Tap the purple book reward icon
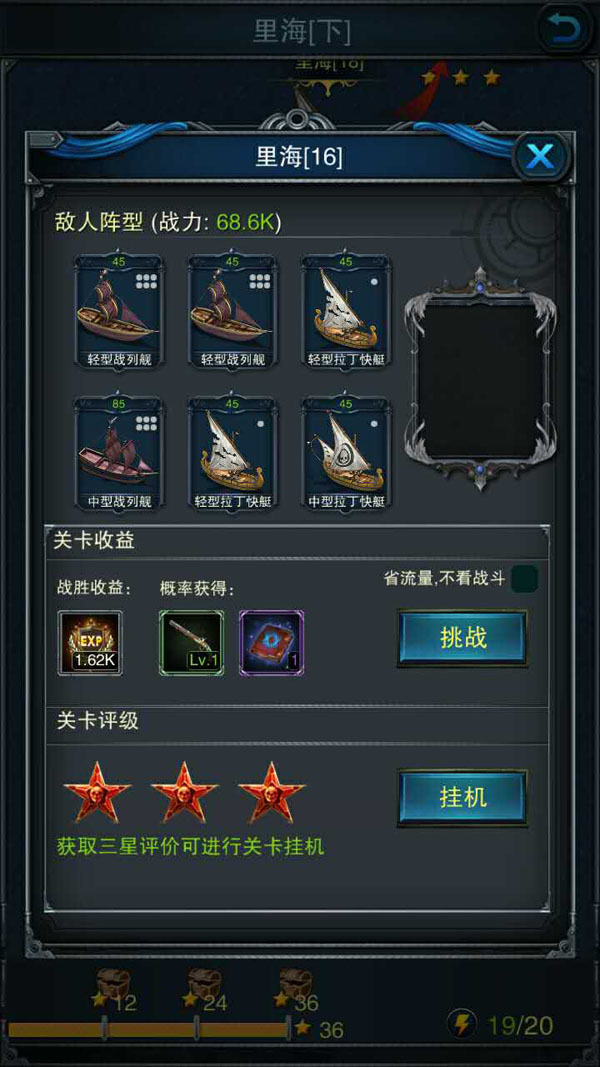This screenshot has width=600, height=1067. tap(271, 642)
